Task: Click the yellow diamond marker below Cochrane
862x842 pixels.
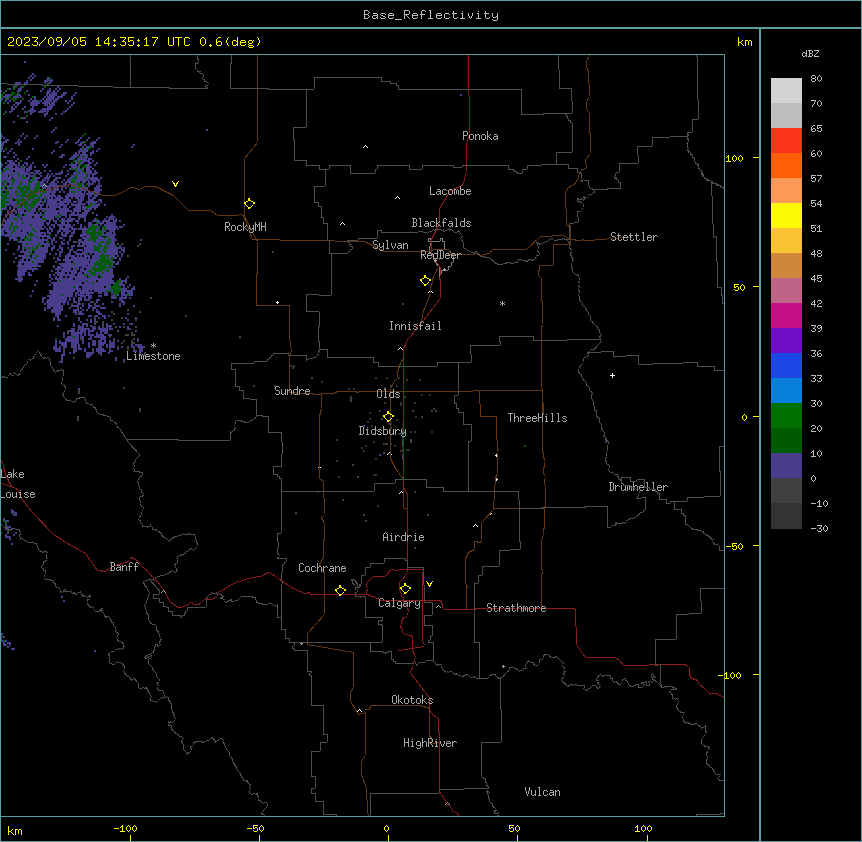Action: 340,590
